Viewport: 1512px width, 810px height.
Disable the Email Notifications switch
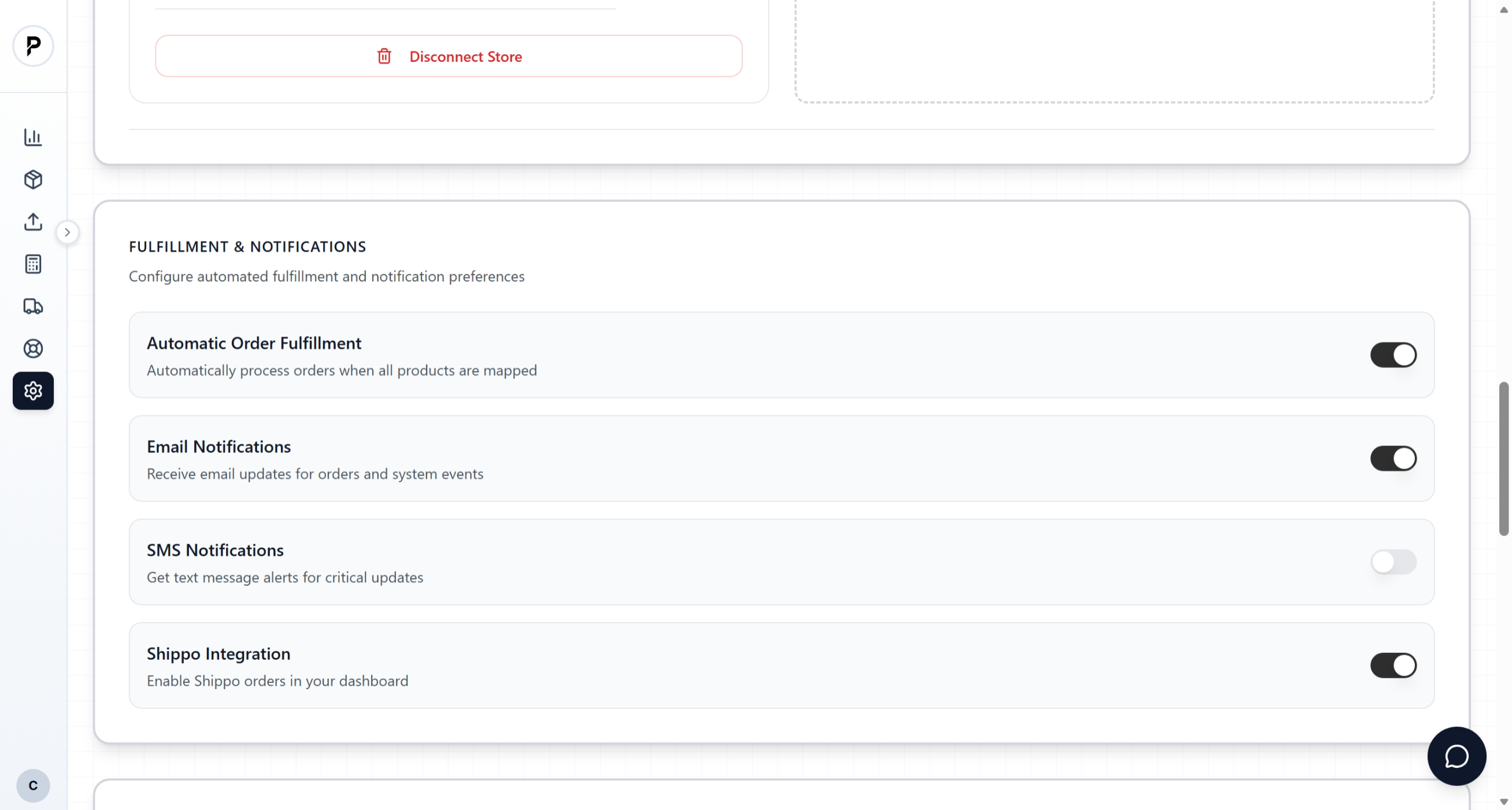click(x=1393, y=459)
